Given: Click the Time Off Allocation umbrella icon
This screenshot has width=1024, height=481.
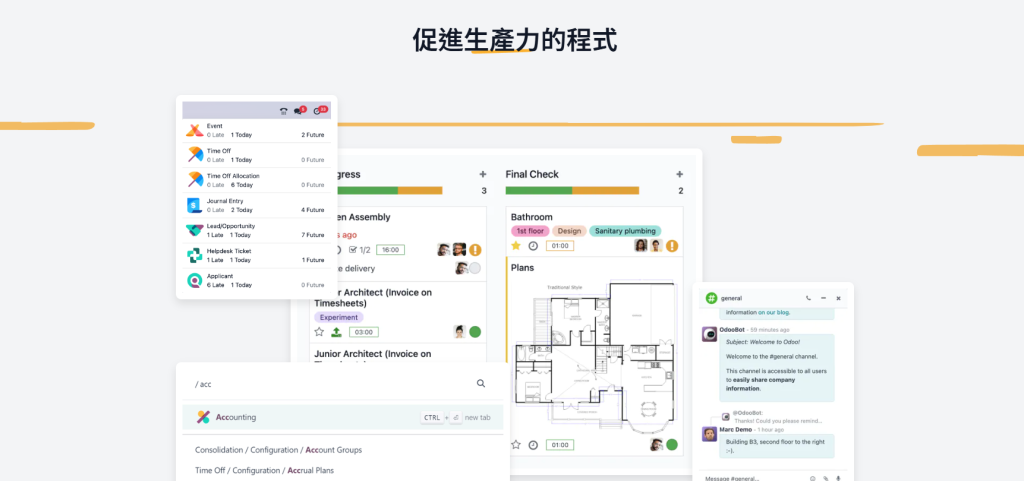Looking at the screenshot, I should tap(195, 180).
